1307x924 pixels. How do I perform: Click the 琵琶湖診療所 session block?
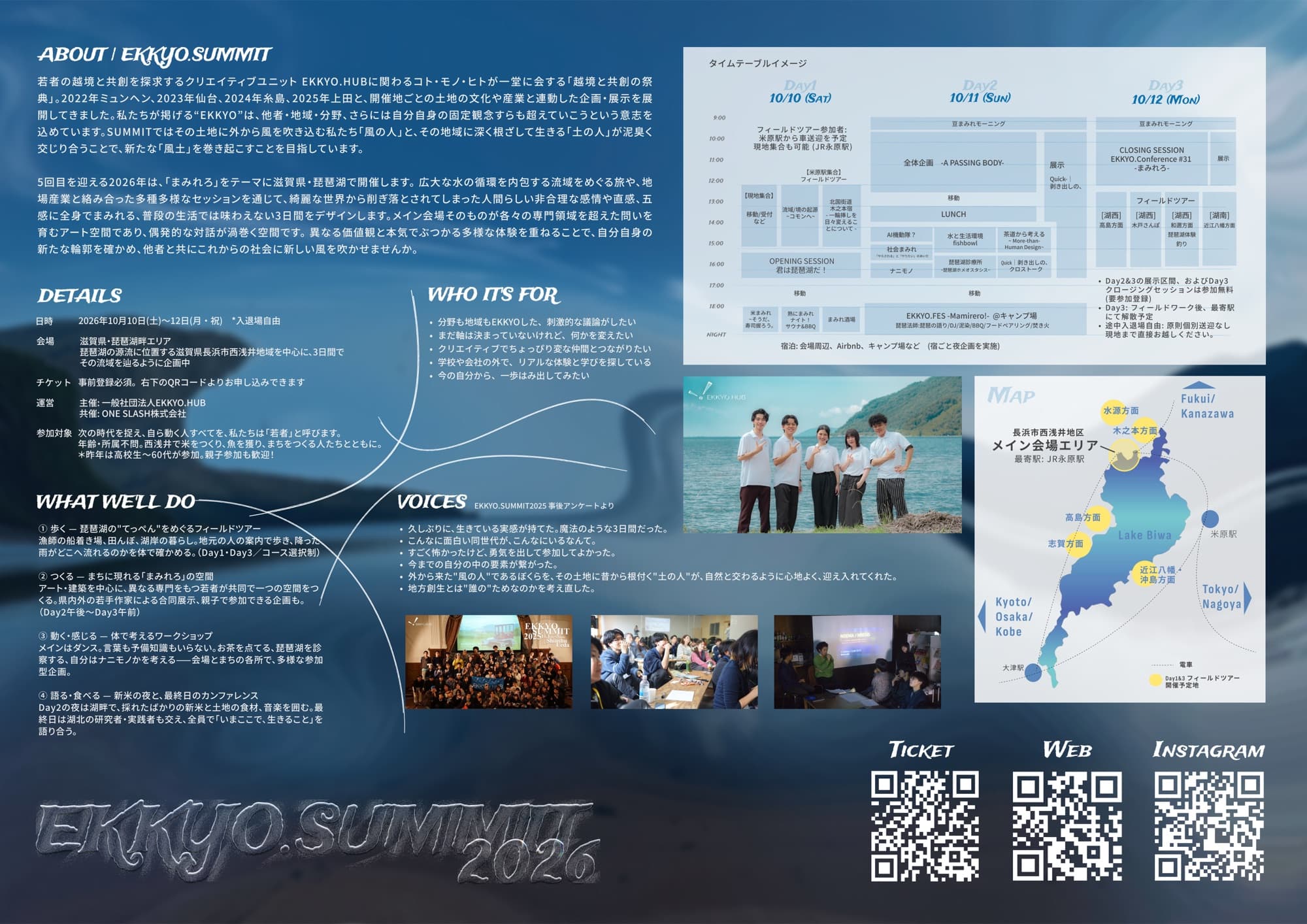click(965, 266)
